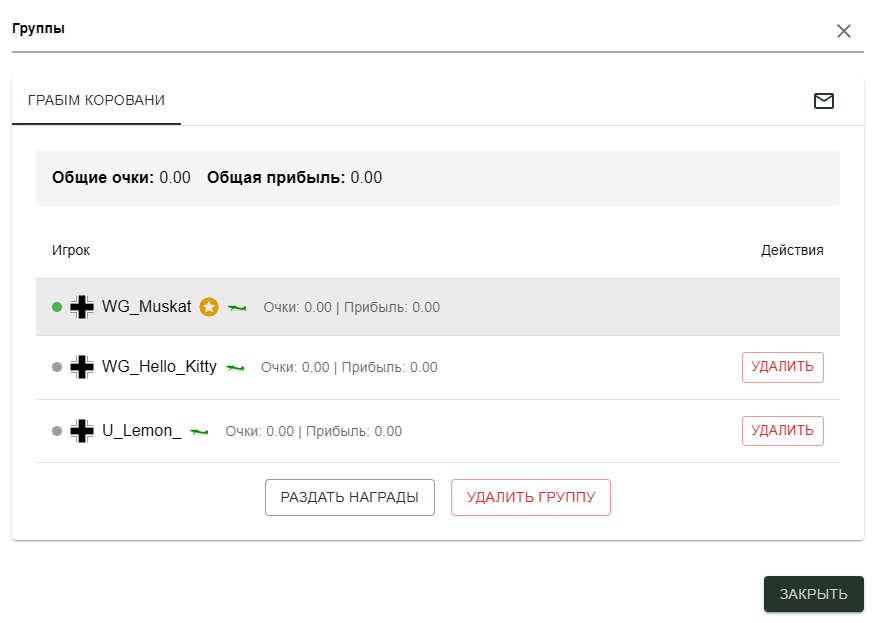The width and height of the screenshot is (886, 623).
Task: Click WG_Hello_Kitty's gray offline status dot
Action: coord(57,367)
